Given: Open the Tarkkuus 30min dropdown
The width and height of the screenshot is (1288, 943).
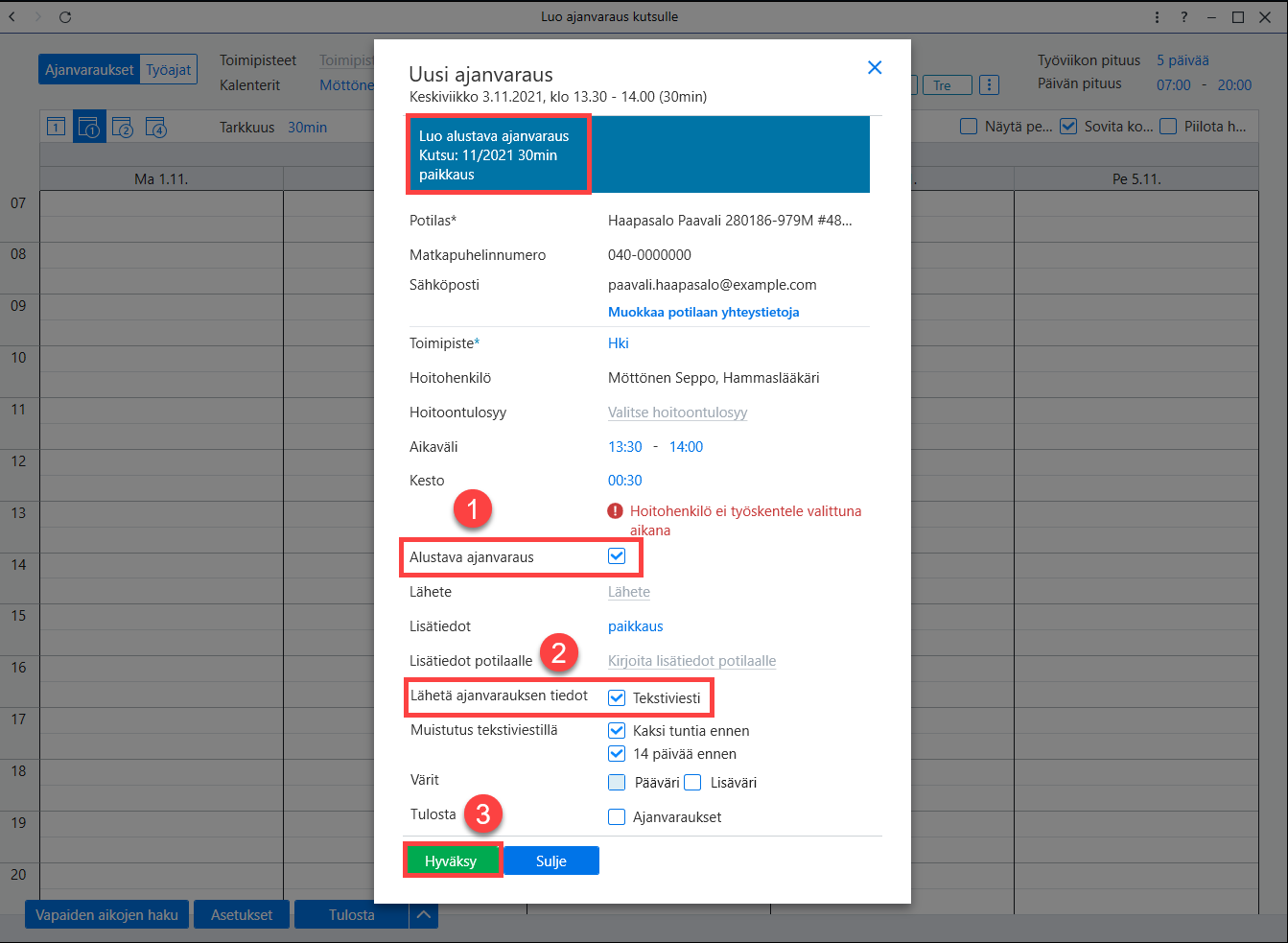Looking at the screenshot, I should click(x=307, y=127).
